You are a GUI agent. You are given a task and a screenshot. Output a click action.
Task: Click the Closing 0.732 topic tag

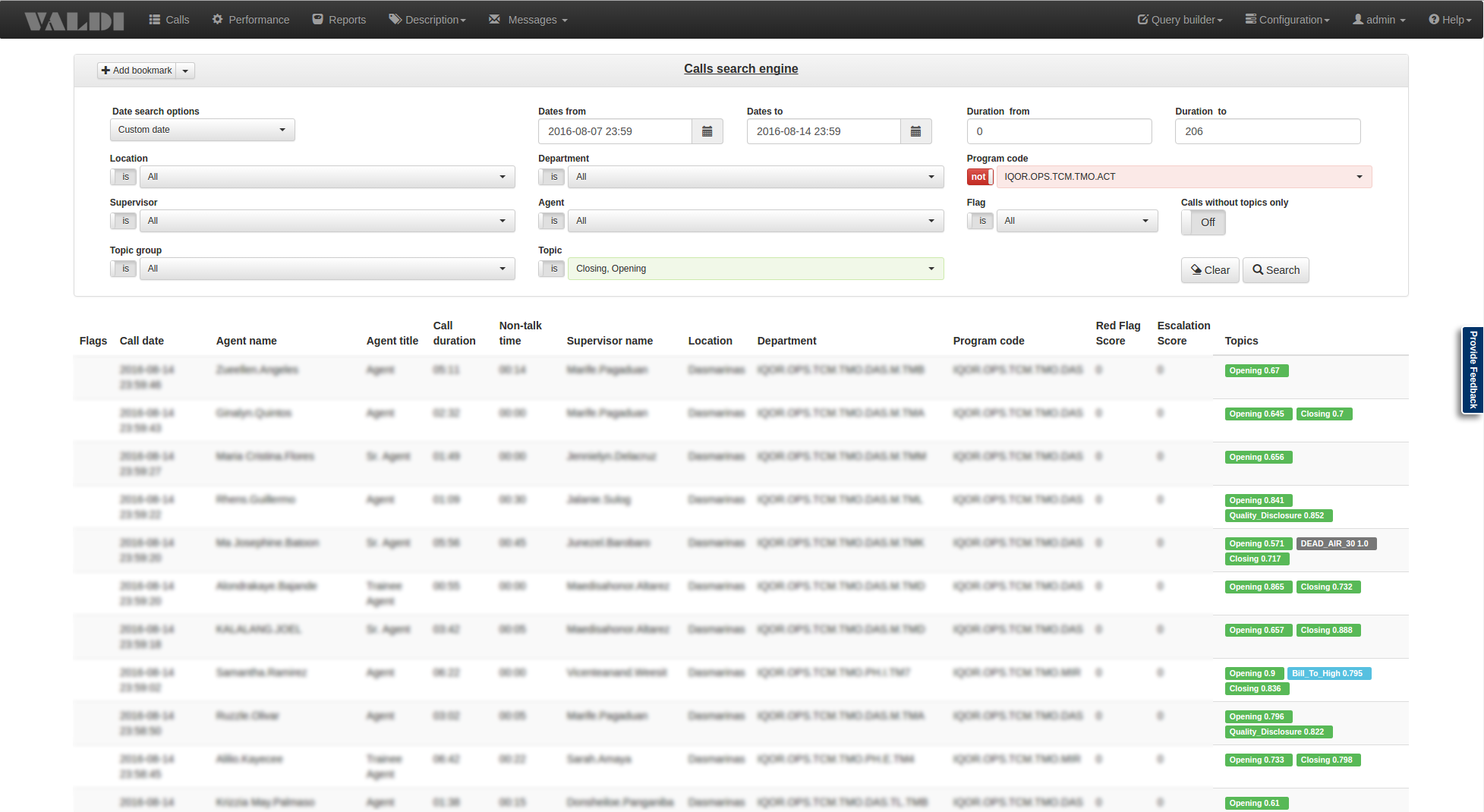point(1328,587)
